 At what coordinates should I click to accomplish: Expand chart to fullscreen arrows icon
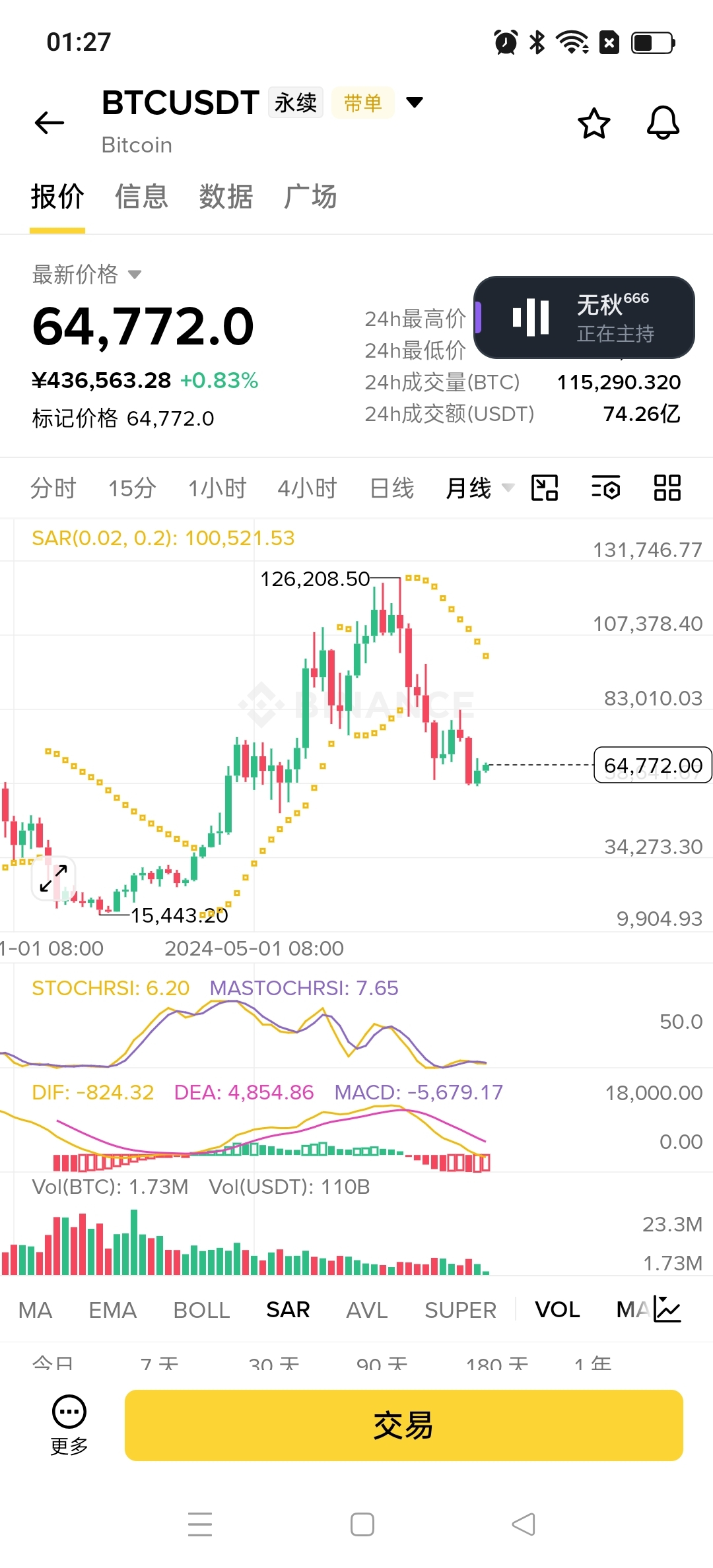tap(53, 878)
